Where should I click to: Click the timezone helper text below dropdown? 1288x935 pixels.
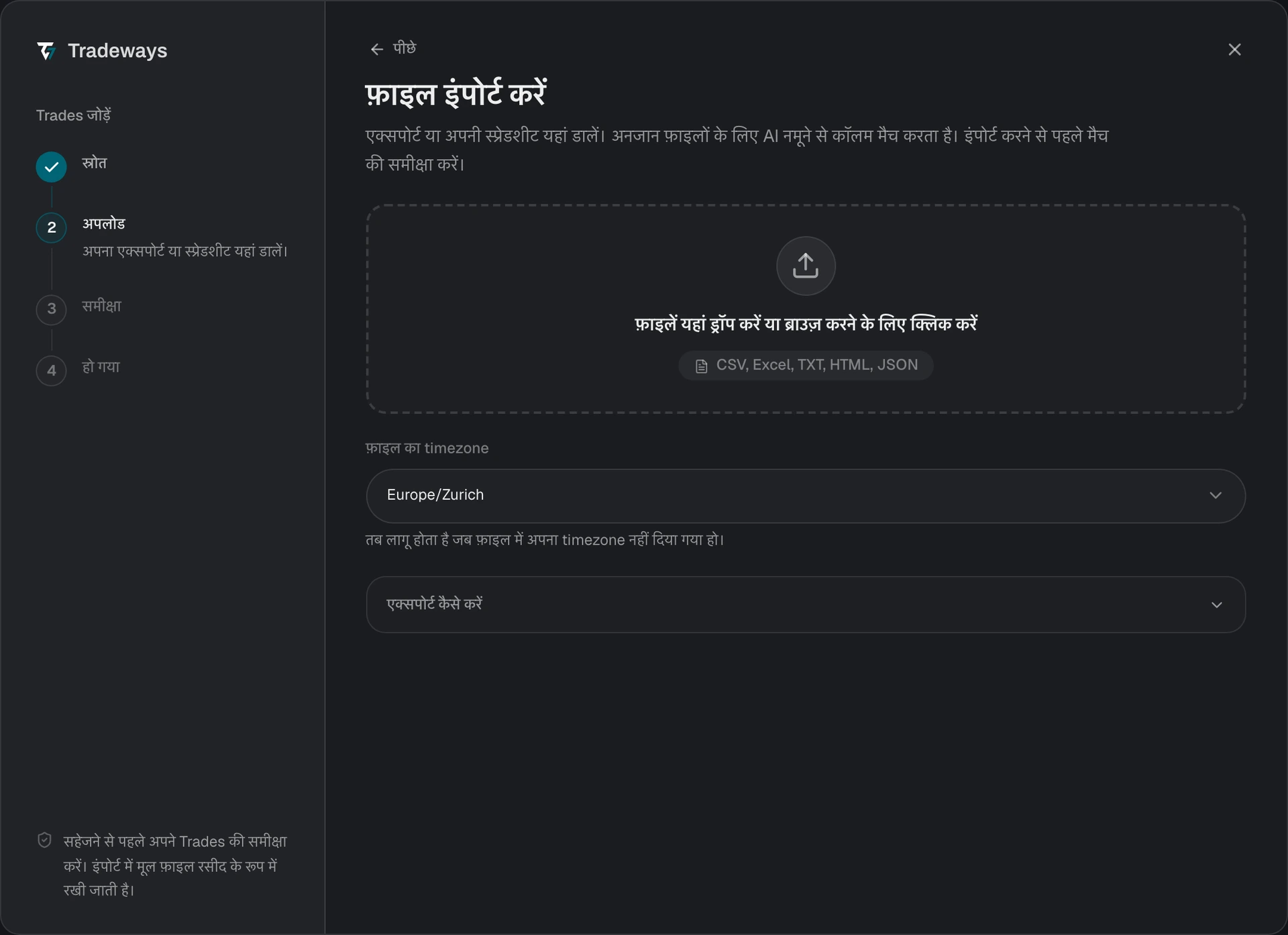tap(545, 540)
